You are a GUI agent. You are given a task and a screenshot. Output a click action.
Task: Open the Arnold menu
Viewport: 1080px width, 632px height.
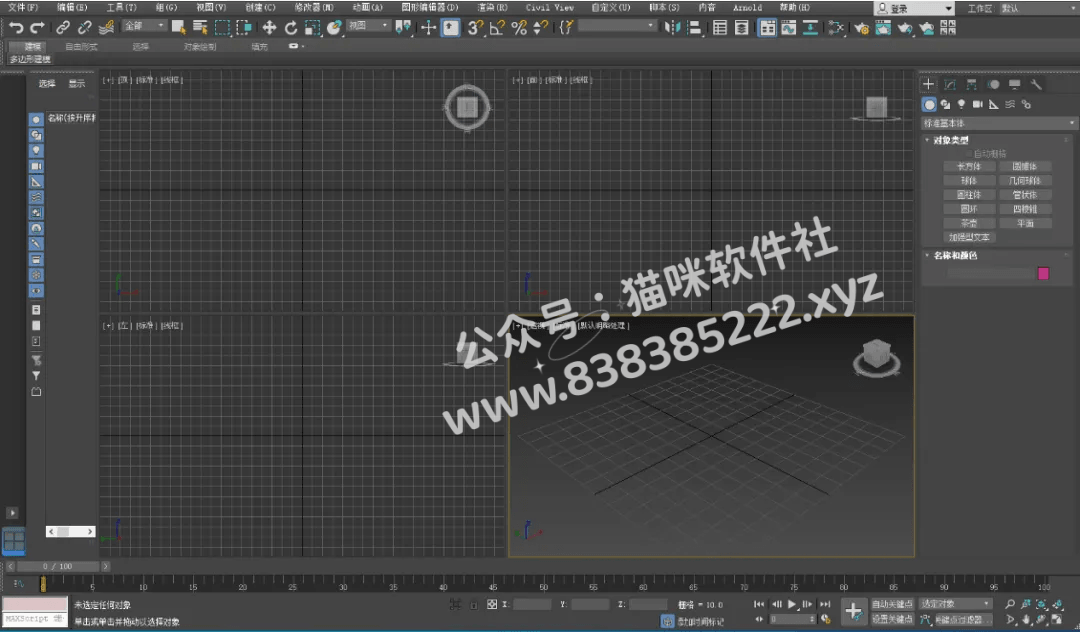click(x=747, y=8)
